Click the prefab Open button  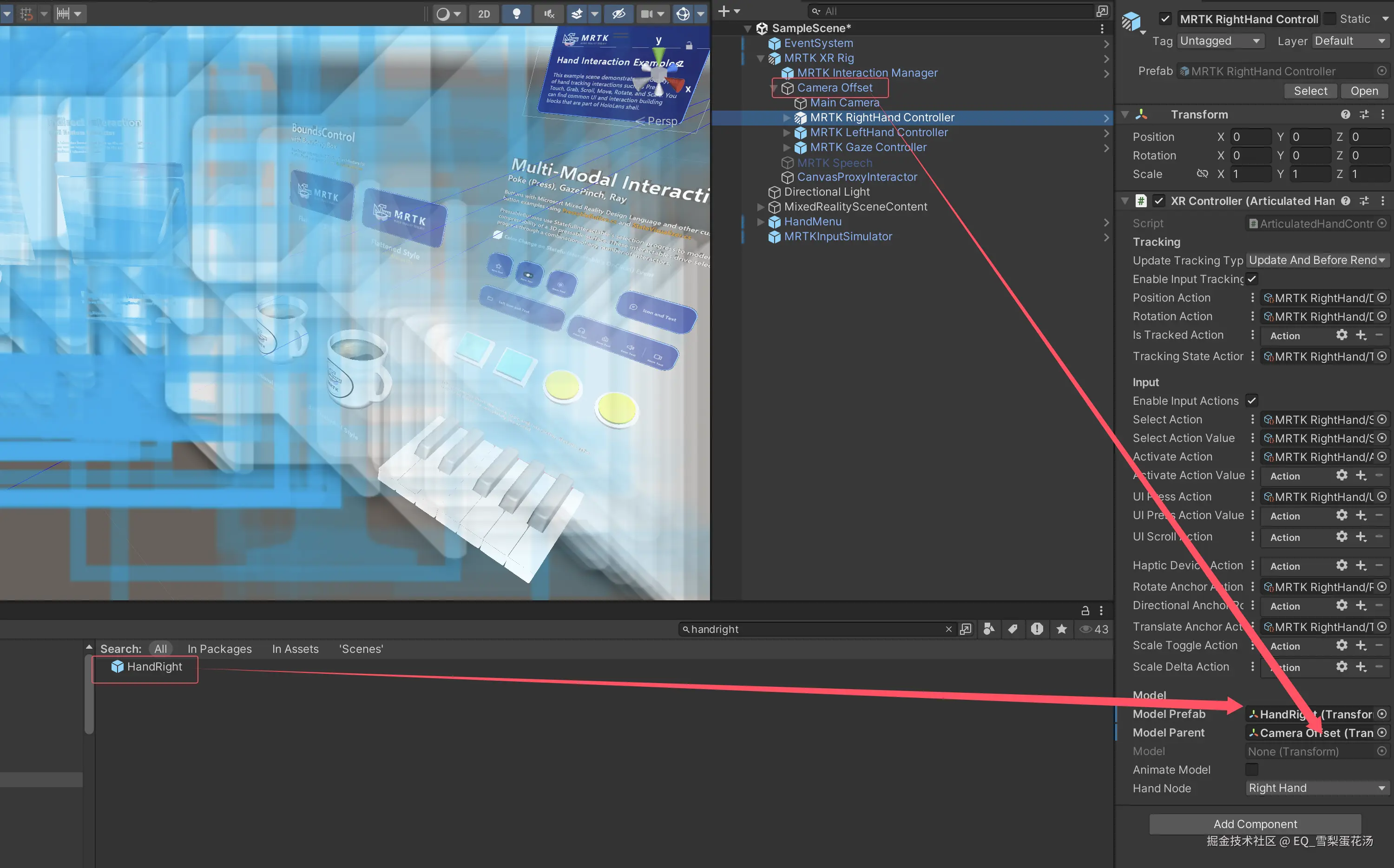tap(1364, 91)
